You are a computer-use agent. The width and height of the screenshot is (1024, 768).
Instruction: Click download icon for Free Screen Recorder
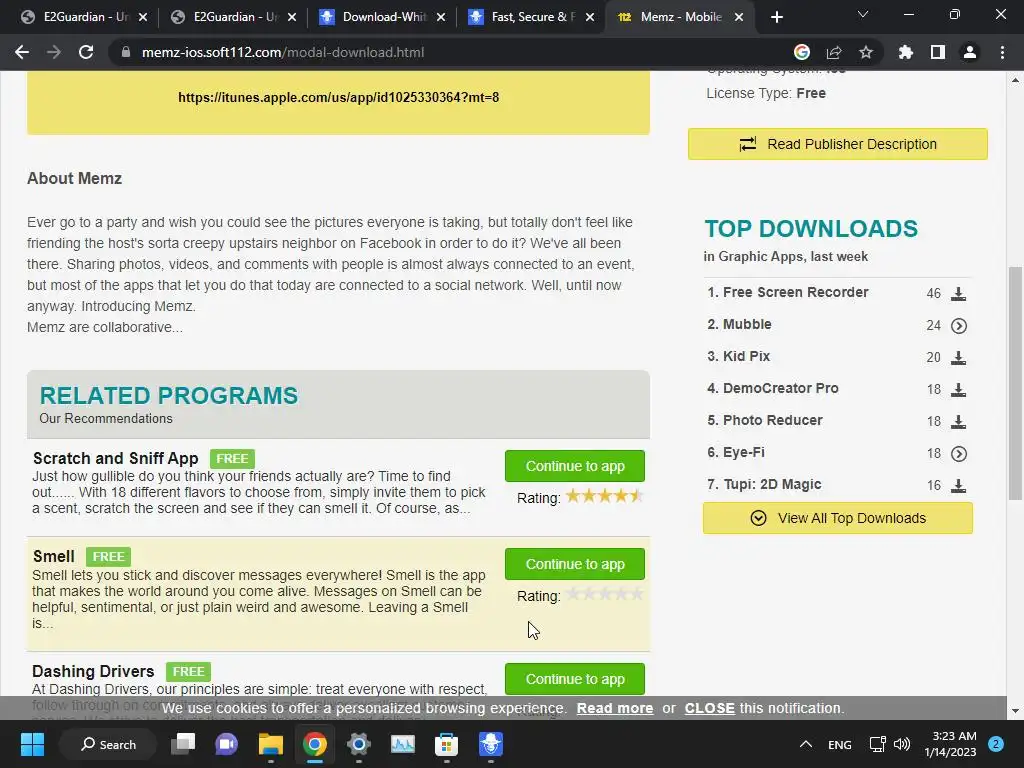click(958, 294)
